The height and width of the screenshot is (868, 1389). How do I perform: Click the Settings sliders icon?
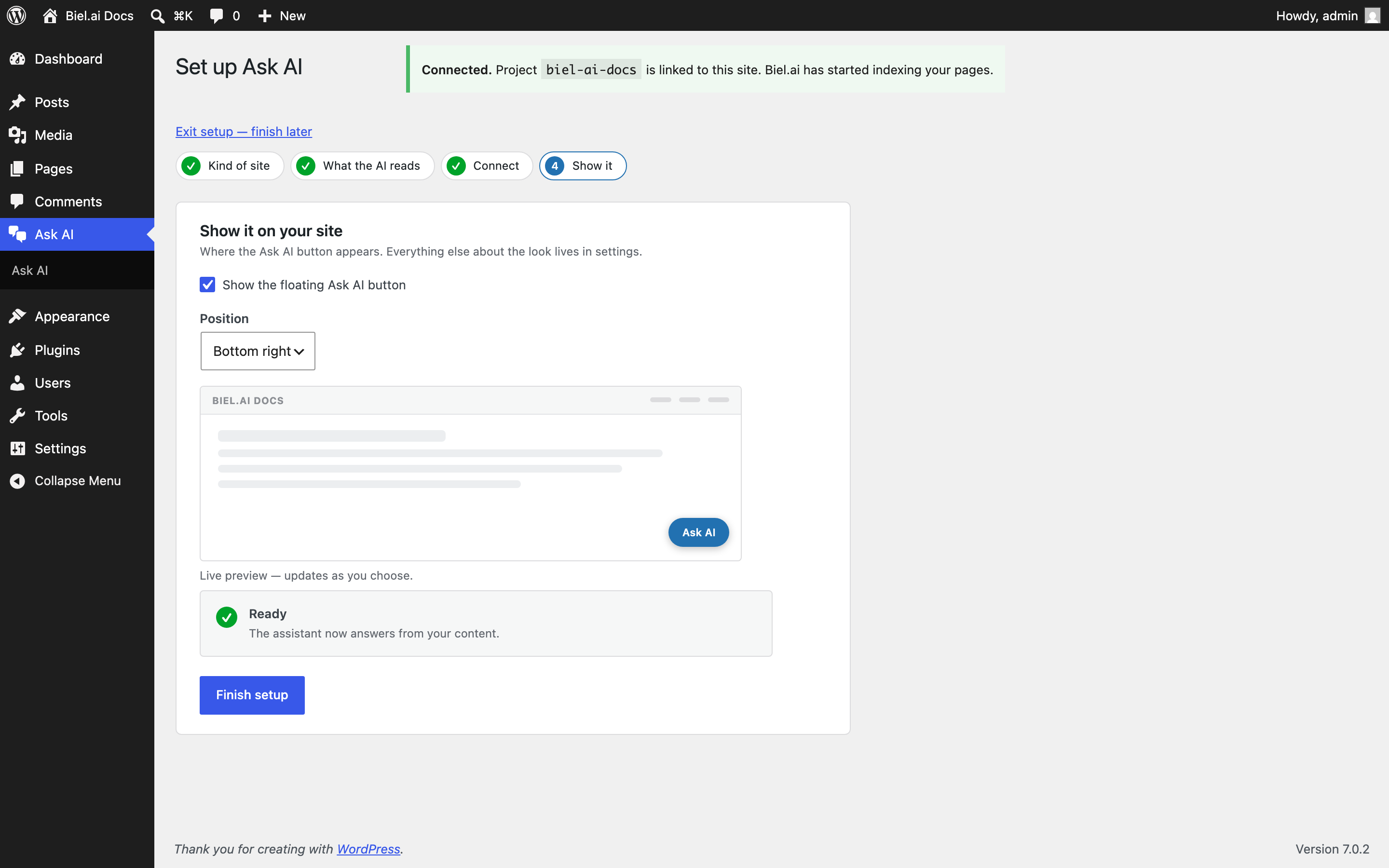pos(17,448)
